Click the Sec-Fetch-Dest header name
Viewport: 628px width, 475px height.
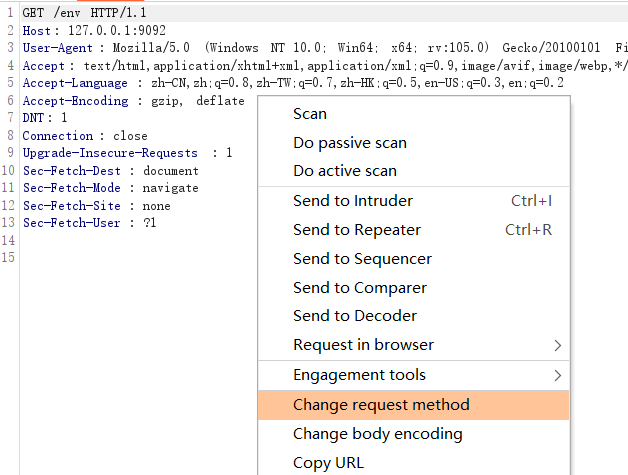[72, 171]
